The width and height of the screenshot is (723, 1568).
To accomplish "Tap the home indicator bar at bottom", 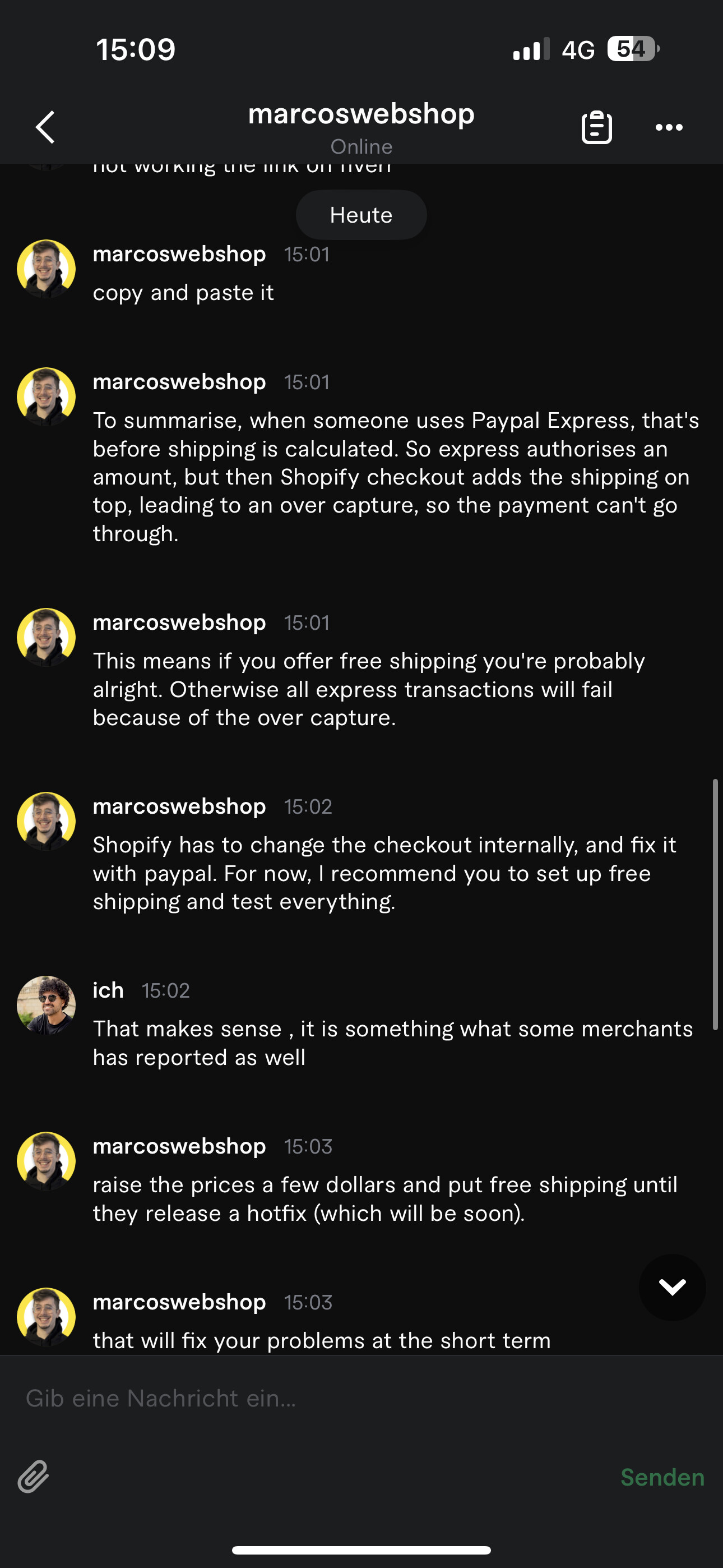I will pos(361,1549).
